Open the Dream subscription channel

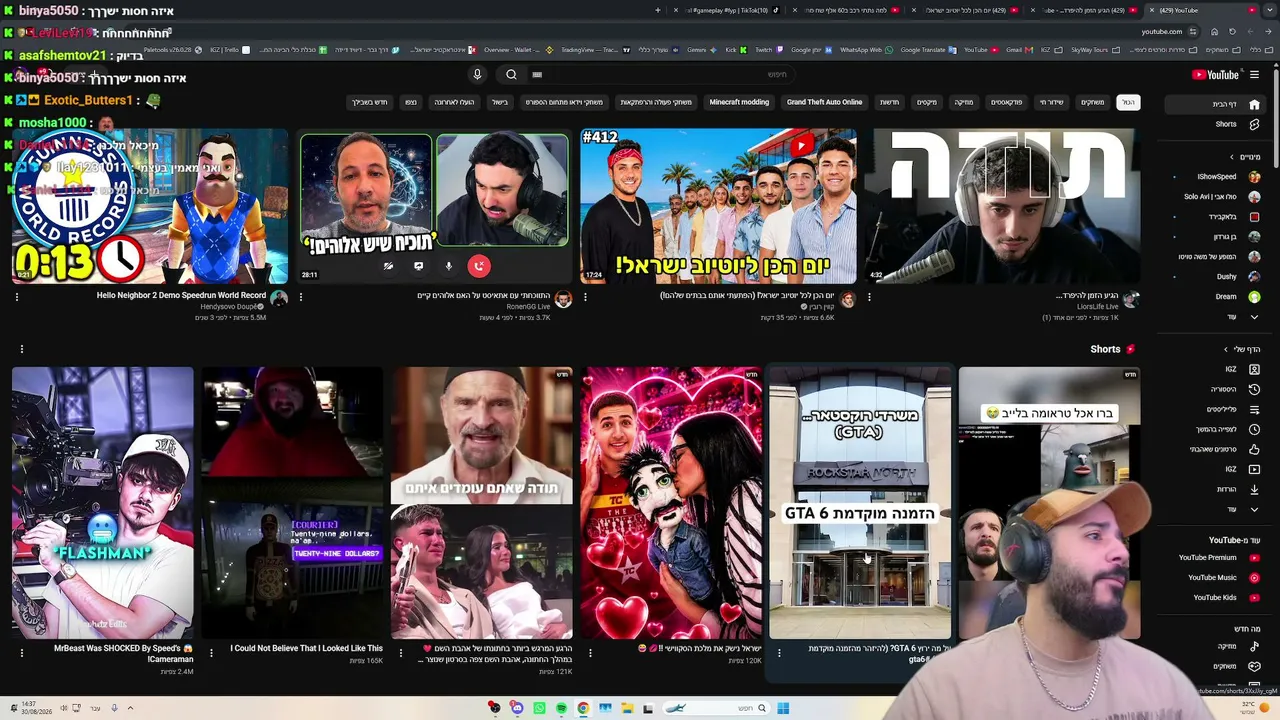1216,297
